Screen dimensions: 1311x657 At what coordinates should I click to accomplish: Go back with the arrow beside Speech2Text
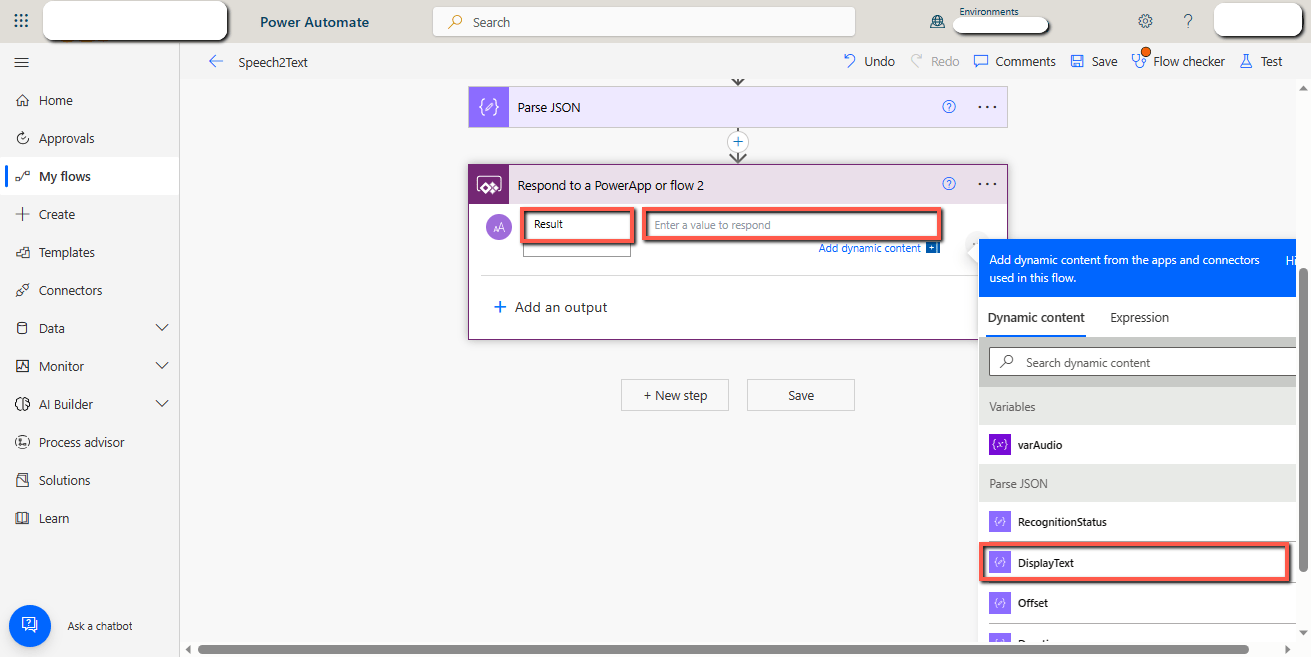pos(215,61)
